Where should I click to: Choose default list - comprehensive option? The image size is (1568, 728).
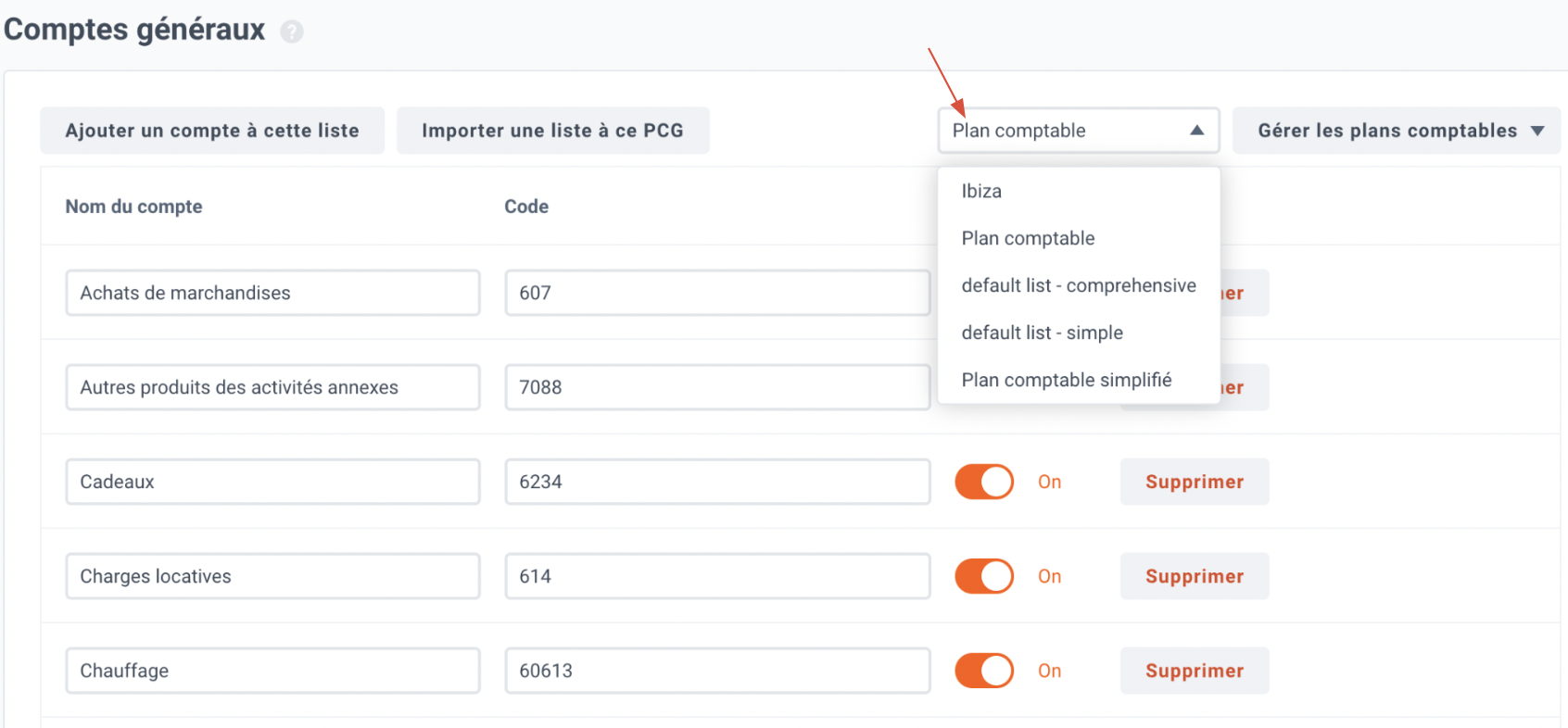point(1078,285)
